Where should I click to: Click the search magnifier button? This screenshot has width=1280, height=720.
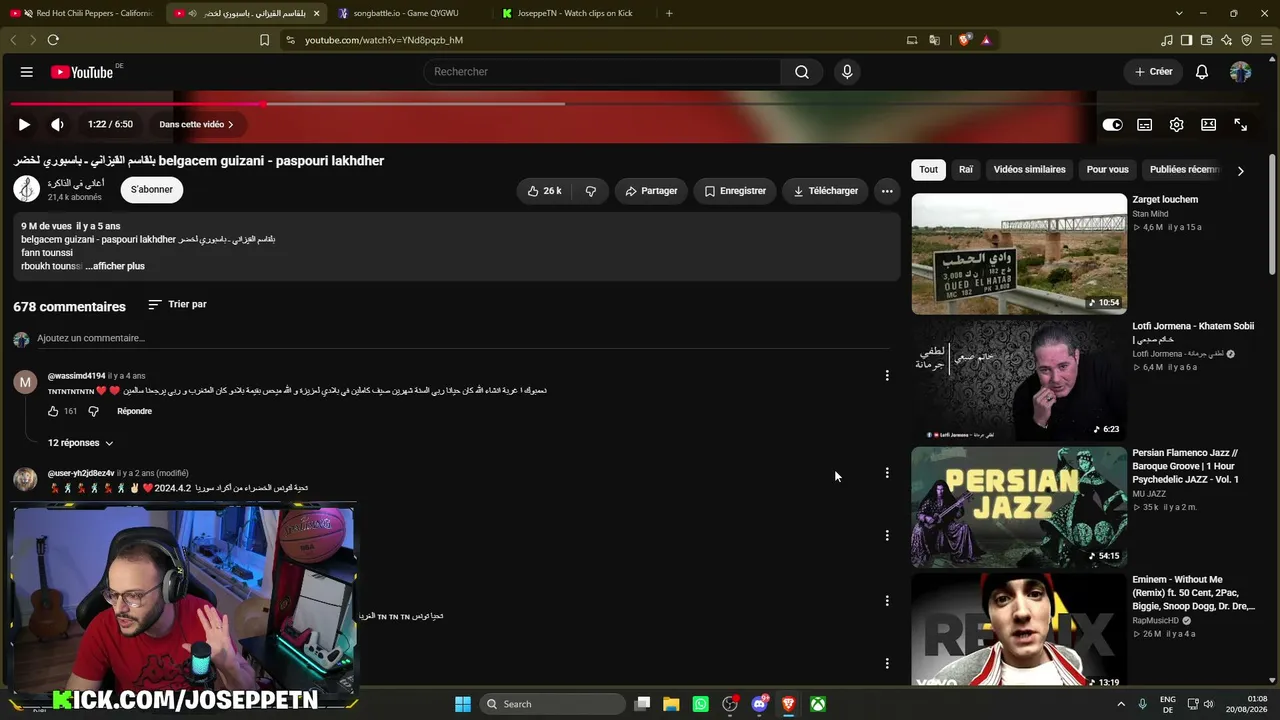click(802, 72)
